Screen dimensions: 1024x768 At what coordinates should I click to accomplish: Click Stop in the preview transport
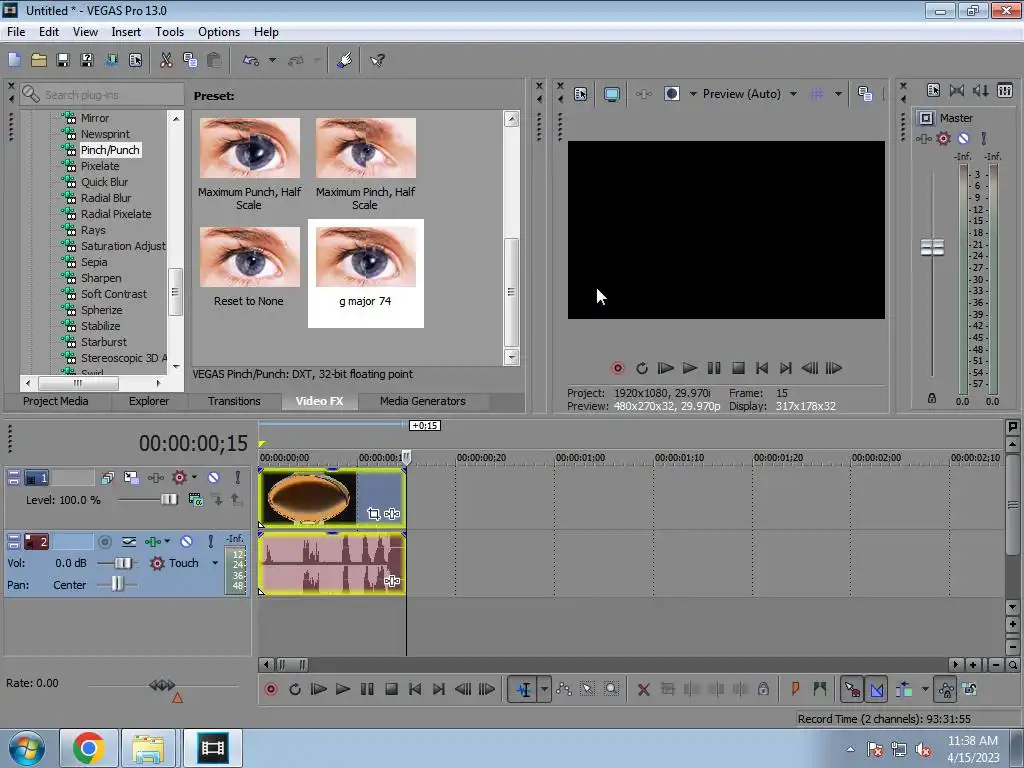pyautogui.click(x=738, y=368)
